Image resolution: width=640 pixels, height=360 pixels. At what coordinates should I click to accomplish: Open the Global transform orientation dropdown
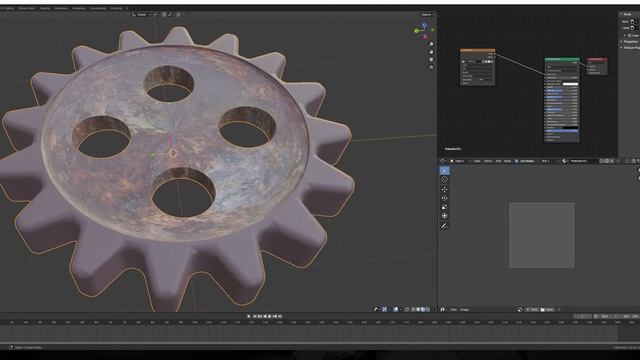tap(141, 14)
